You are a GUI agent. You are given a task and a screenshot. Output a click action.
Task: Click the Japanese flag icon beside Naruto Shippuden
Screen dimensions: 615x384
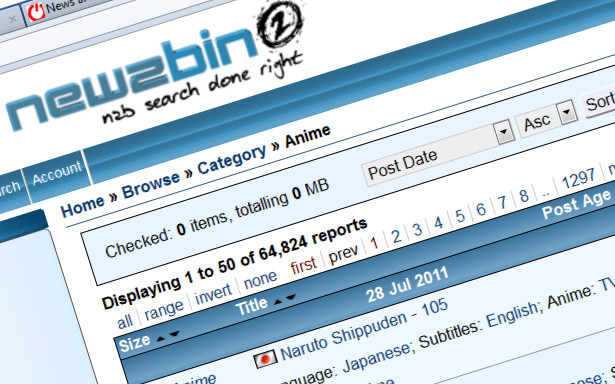click(265, 359)
